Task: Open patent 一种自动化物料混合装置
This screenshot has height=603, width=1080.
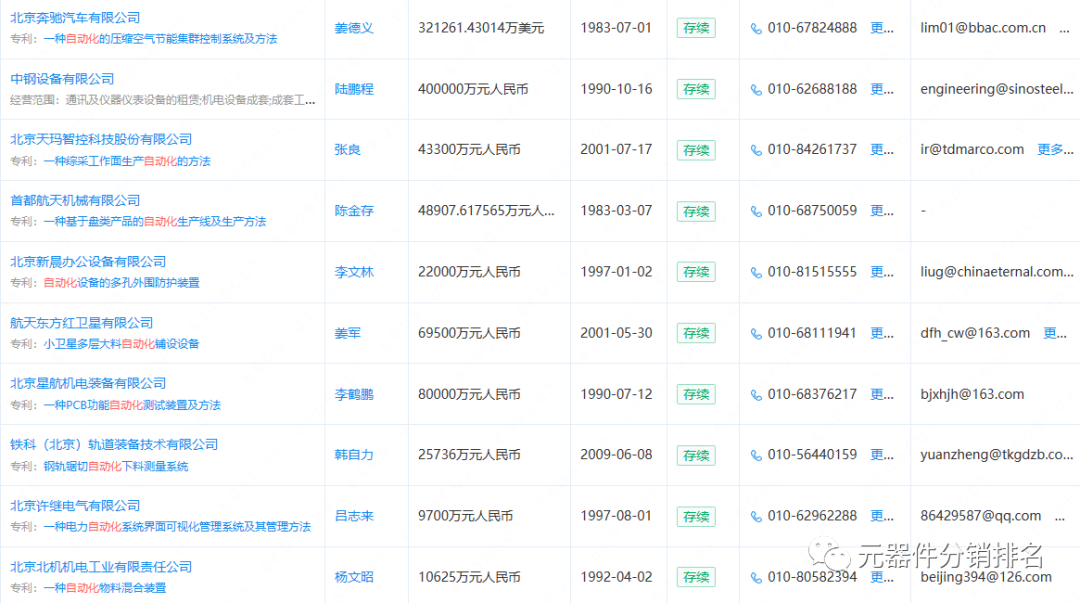Action: point(105,588)
